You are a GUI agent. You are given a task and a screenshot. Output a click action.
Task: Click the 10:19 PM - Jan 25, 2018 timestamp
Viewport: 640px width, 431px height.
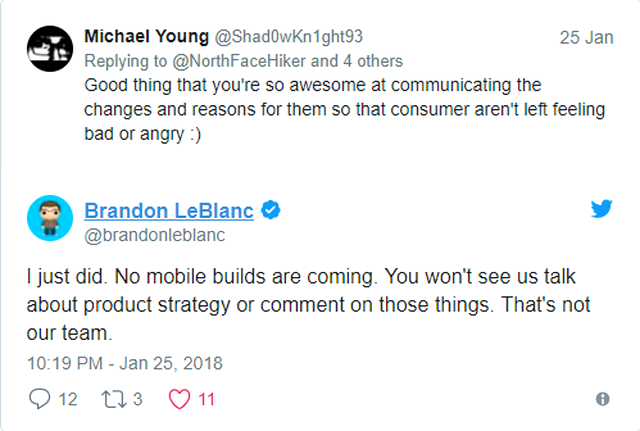(125, 363)
